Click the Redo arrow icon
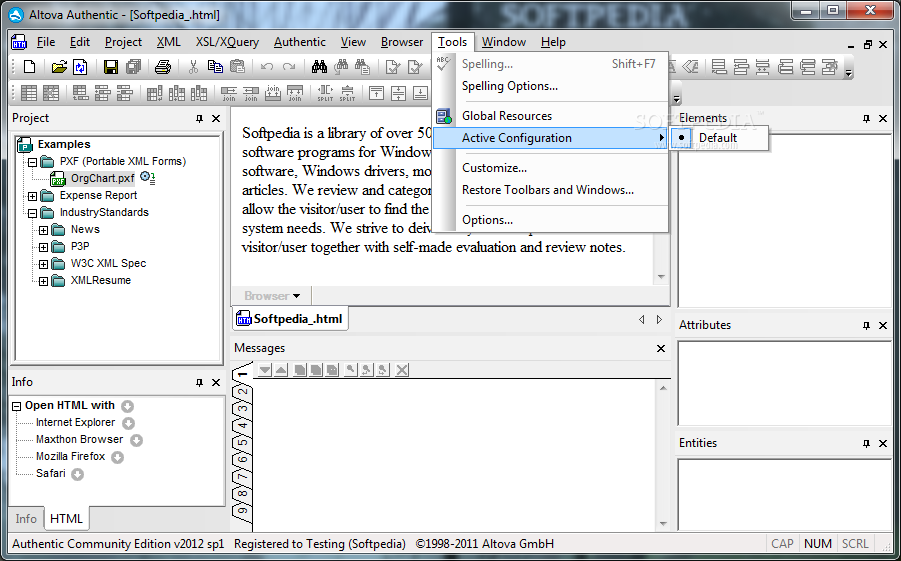 tap(289, 67)
